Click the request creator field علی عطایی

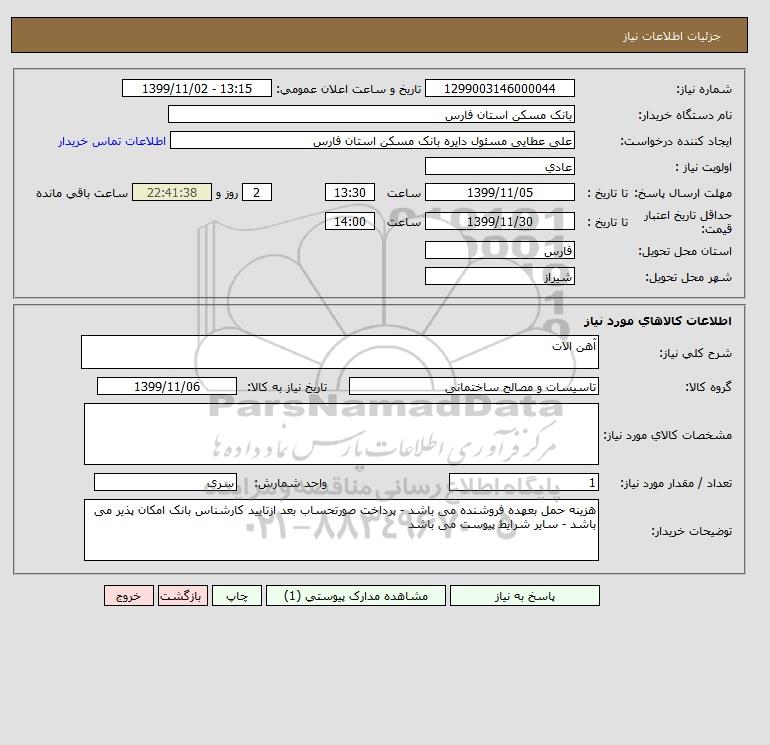[x=372, y=140]
